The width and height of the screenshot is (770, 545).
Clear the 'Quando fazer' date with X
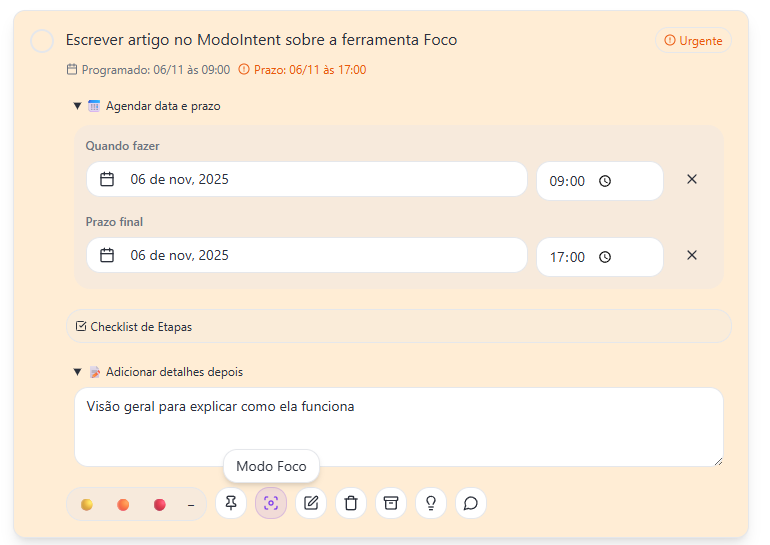click(x=692, y=180)
